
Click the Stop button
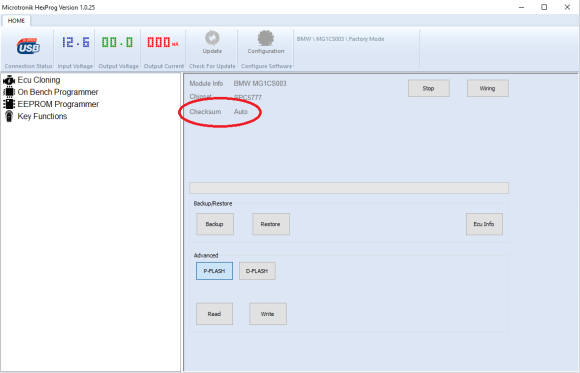429,88
